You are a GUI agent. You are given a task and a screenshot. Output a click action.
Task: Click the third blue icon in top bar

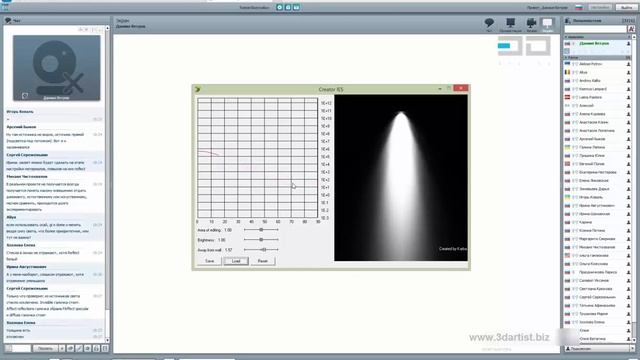click(297, 7)
